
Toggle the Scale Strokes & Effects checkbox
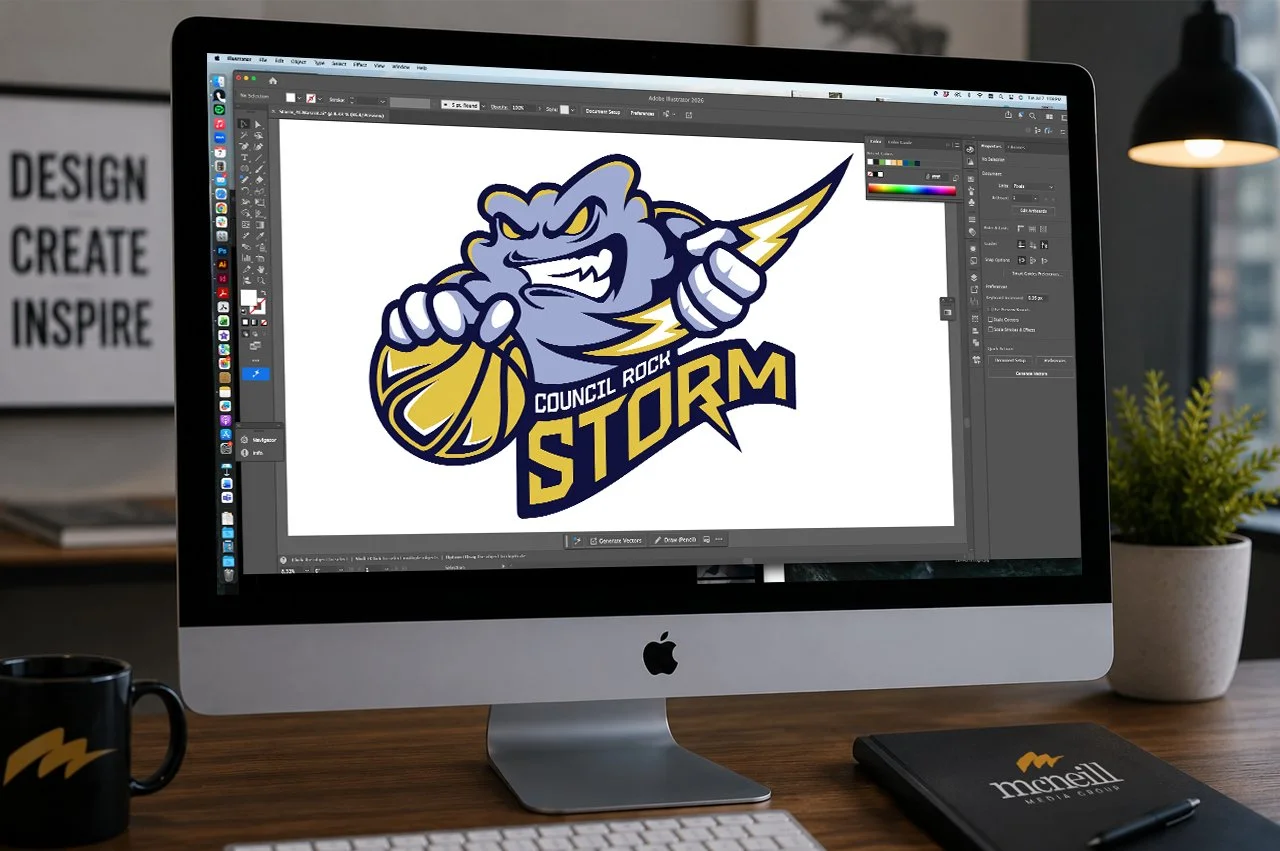990,329
